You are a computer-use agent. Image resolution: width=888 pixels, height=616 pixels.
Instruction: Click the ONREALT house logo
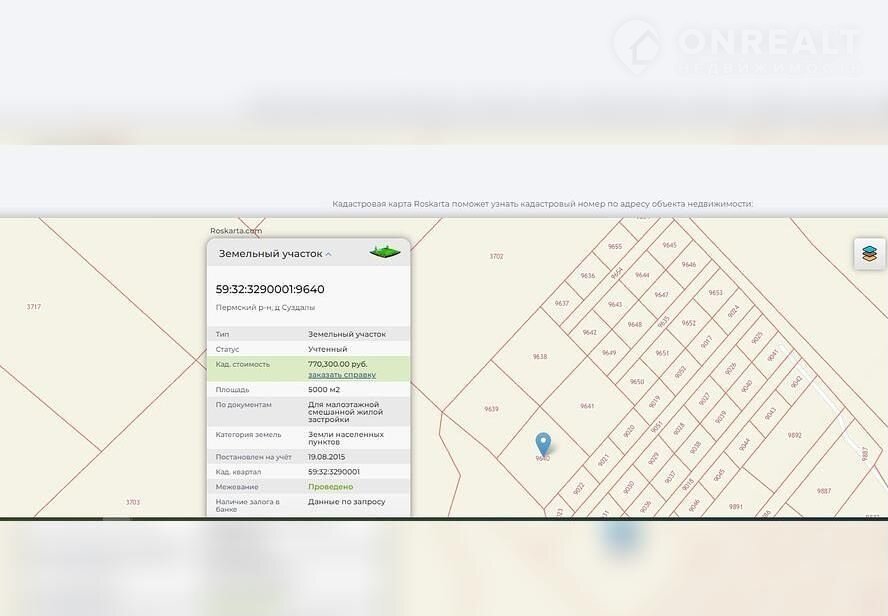(637, 45)
